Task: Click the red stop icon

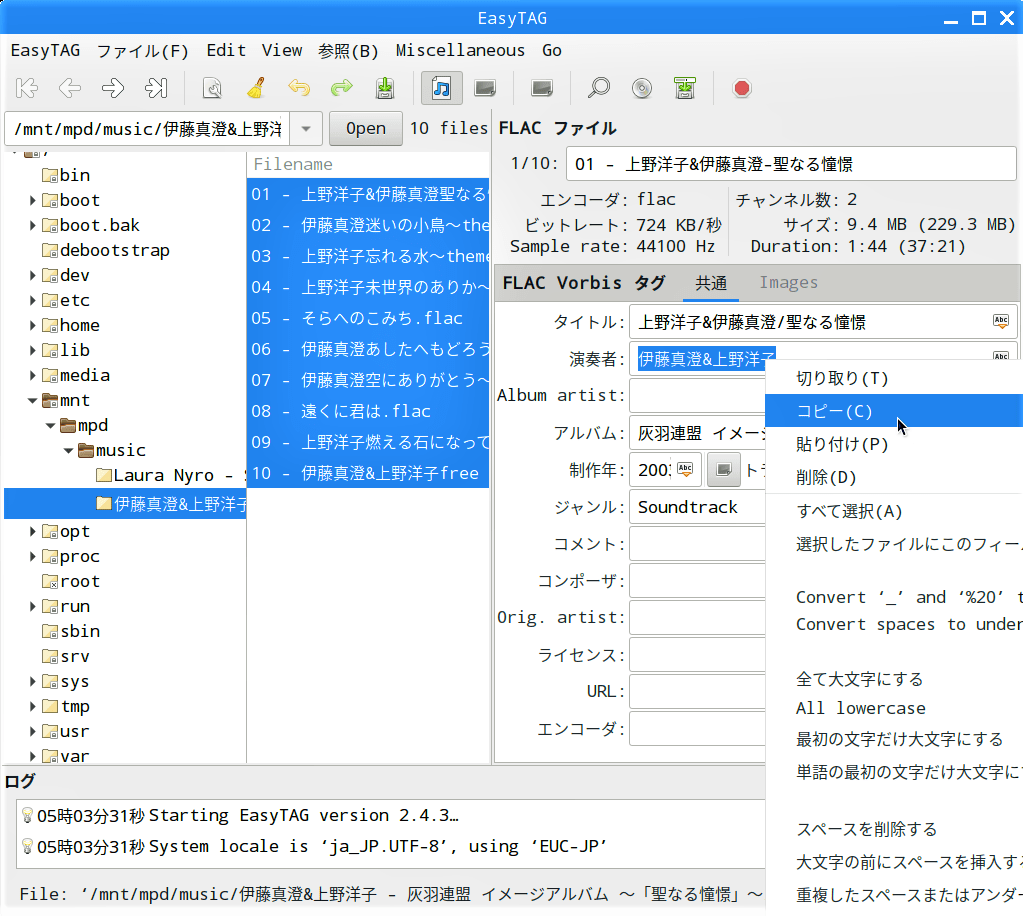Action: click(x=742, y=88)
